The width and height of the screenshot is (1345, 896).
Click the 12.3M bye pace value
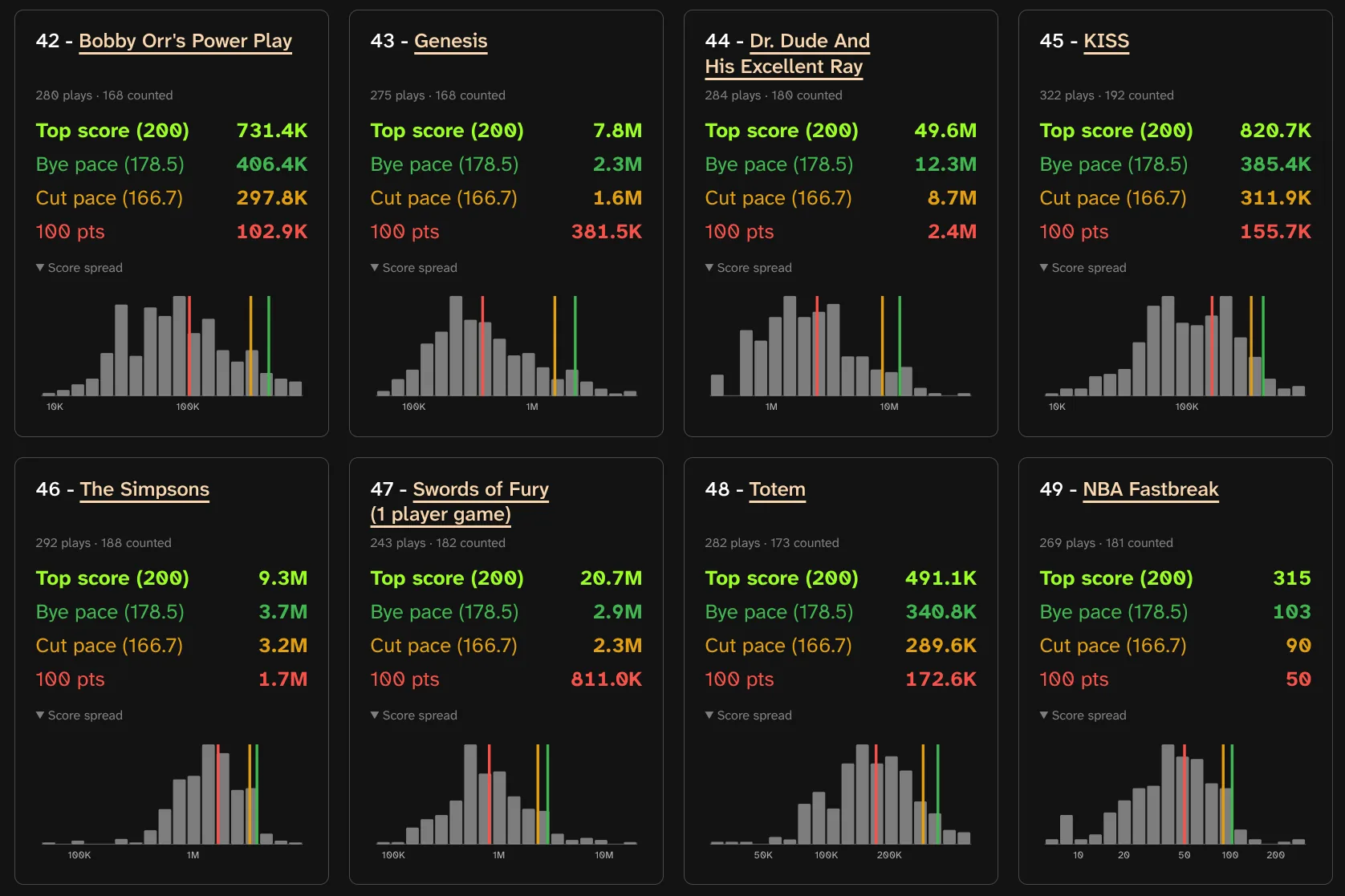click(x=946, y=164)
